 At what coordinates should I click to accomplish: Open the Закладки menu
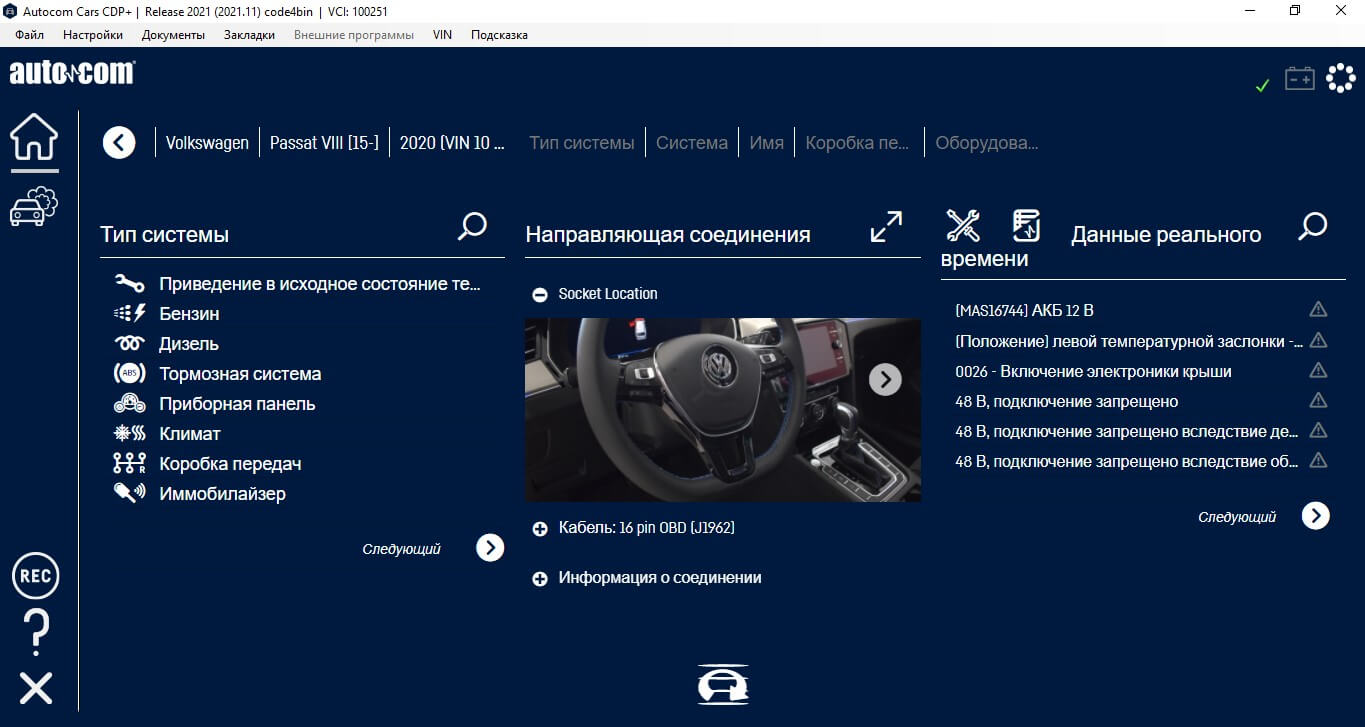click(x=249, y=35)
